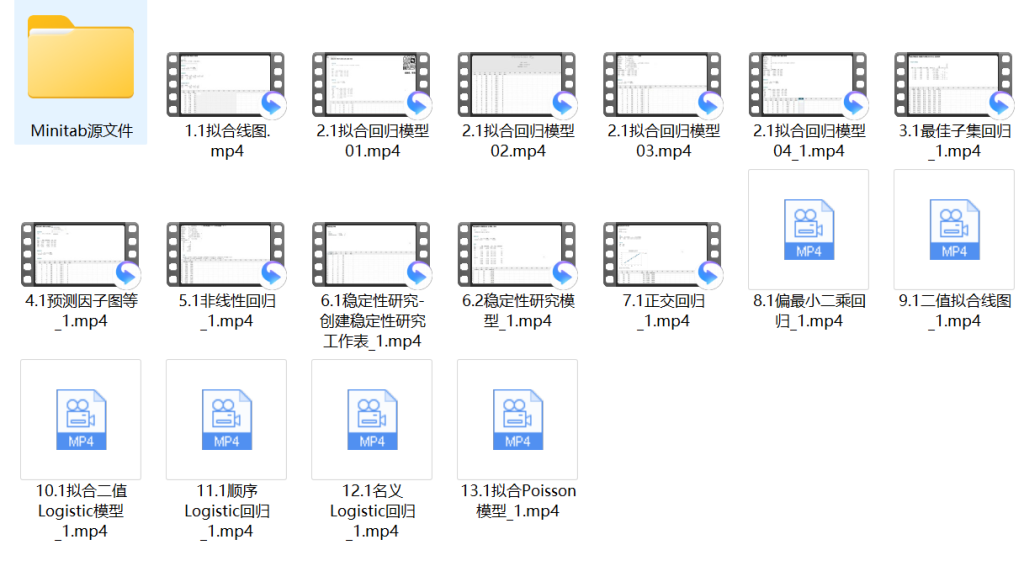Click the 10.1拟合二值Logistic模型_1.mp4 icon
This screenshot has height=566, width=1024.
[81, 420]
